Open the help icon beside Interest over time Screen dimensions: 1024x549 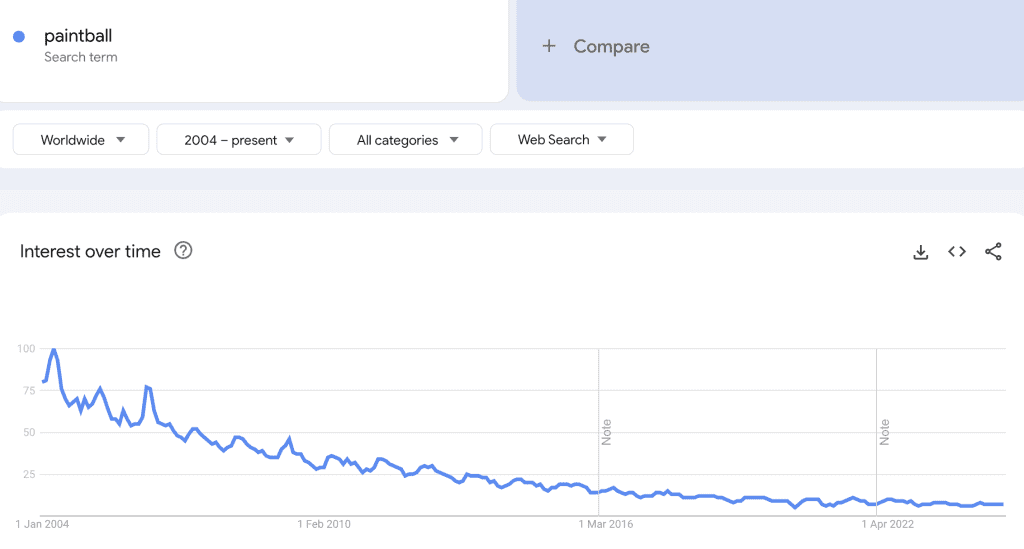coord(183,251)
